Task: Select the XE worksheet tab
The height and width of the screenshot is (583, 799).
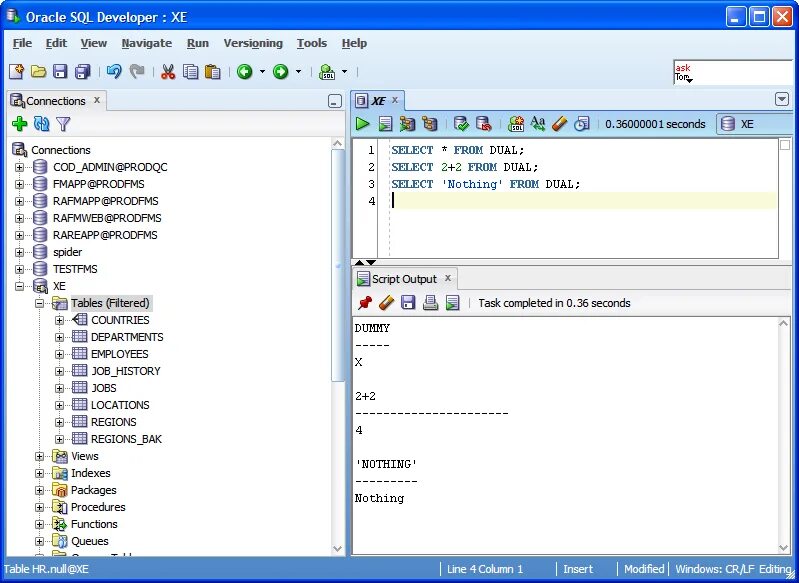Action: point(378,101)
